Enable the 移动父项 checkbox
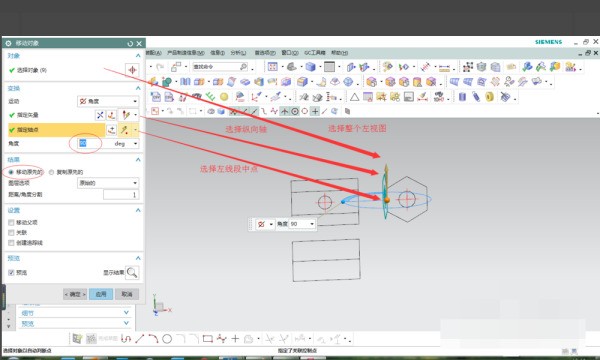The height and width of the screenshot is (360, 600). [11, 222]
